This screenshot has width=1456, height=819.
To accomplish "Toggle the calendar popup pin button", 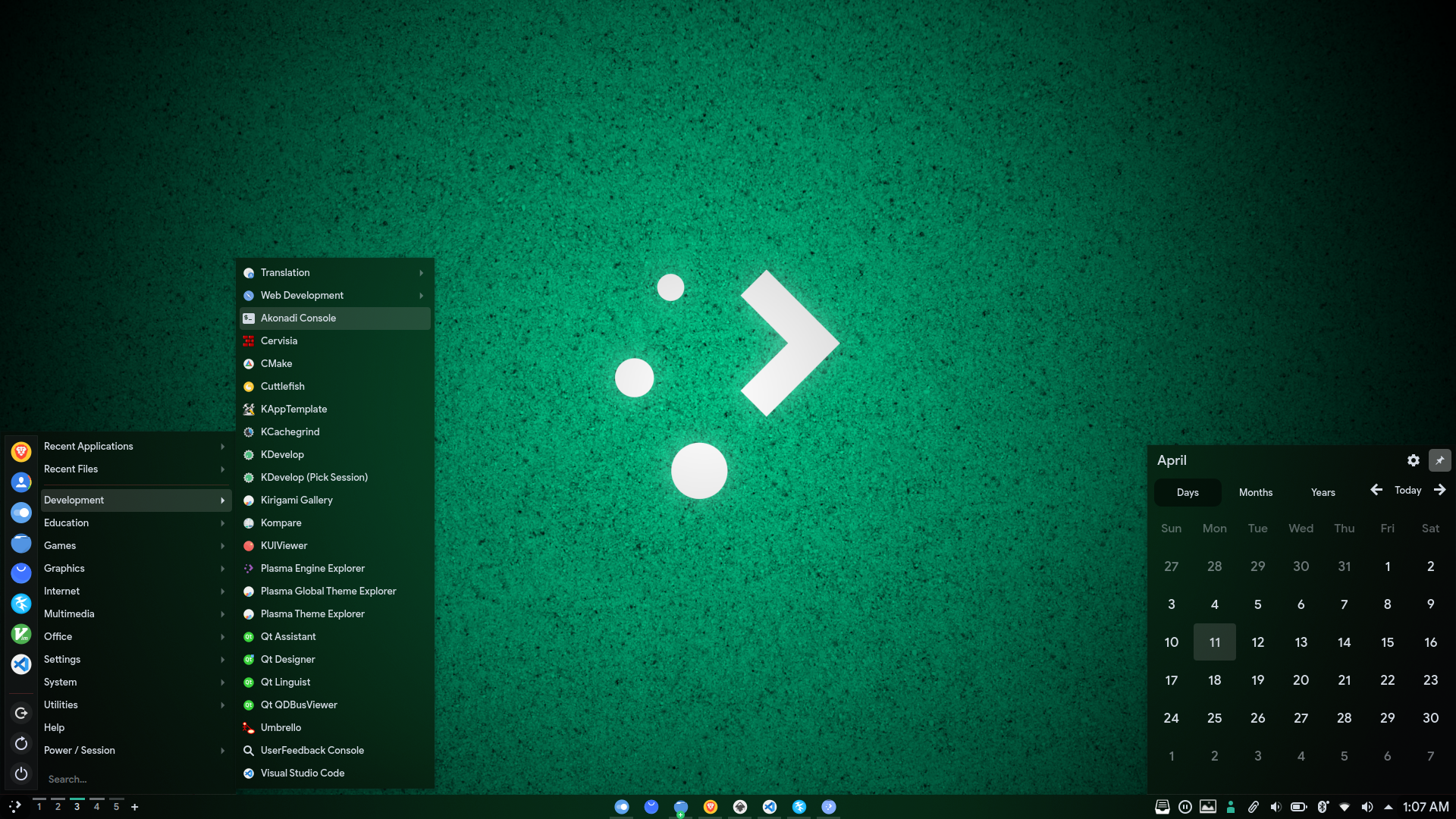I will click(1439, 460).
